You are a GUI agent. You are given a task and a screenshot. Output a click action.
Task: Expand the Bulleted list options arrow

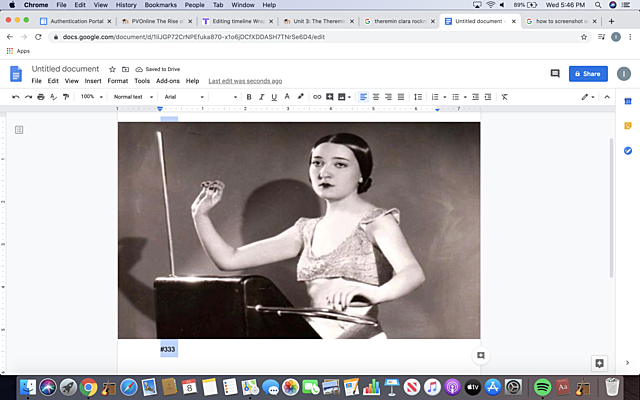pyautogui.click(x=465, y=97)
